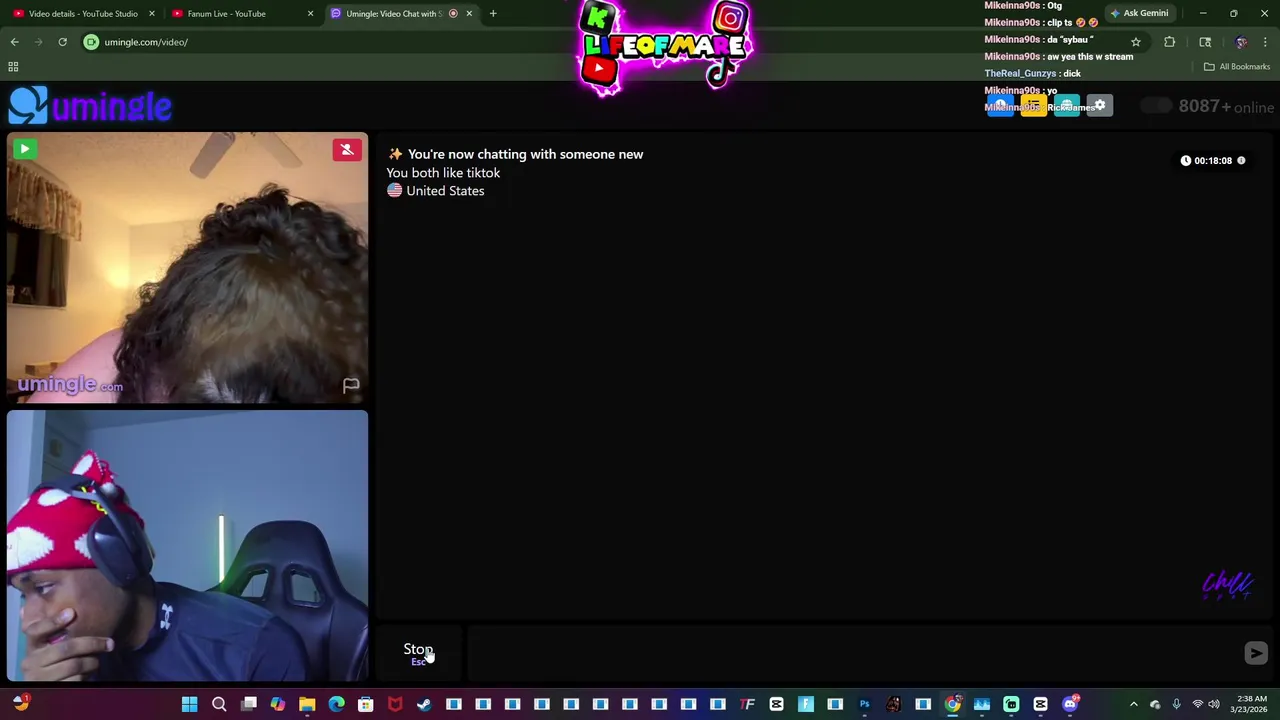Bookmark this page with the star icon
The width and height of the screenshot is (1280, 720).
[1136, 42]
